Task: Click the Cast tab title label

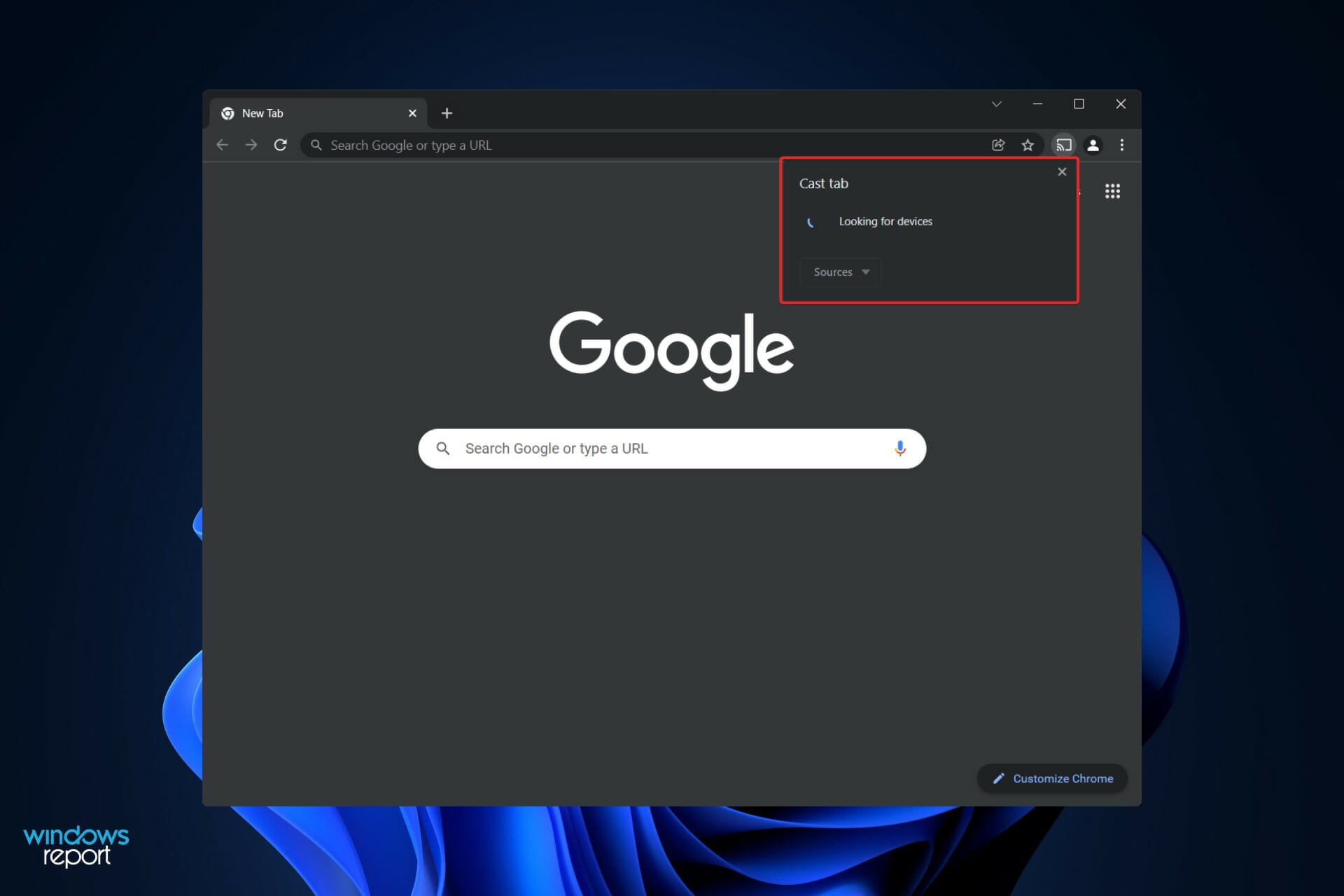Action: pos(823,183)
